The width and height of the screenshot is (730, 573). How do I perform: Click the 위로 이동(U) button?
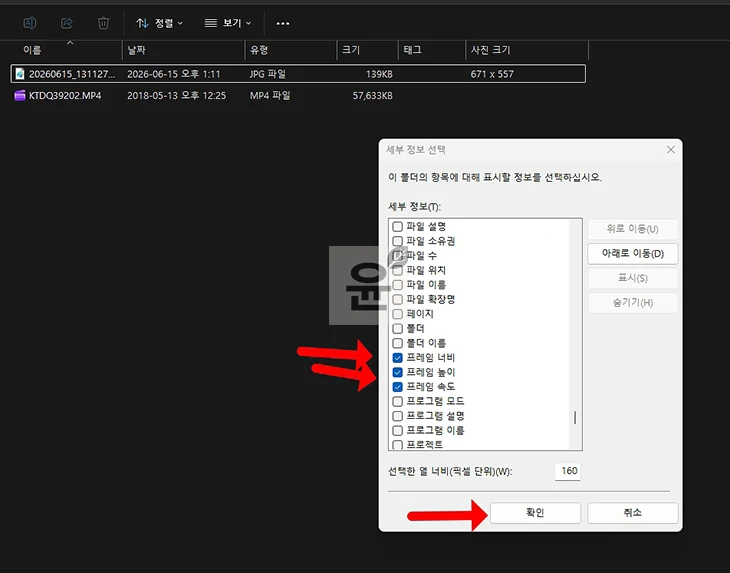[x=633, y=229]
